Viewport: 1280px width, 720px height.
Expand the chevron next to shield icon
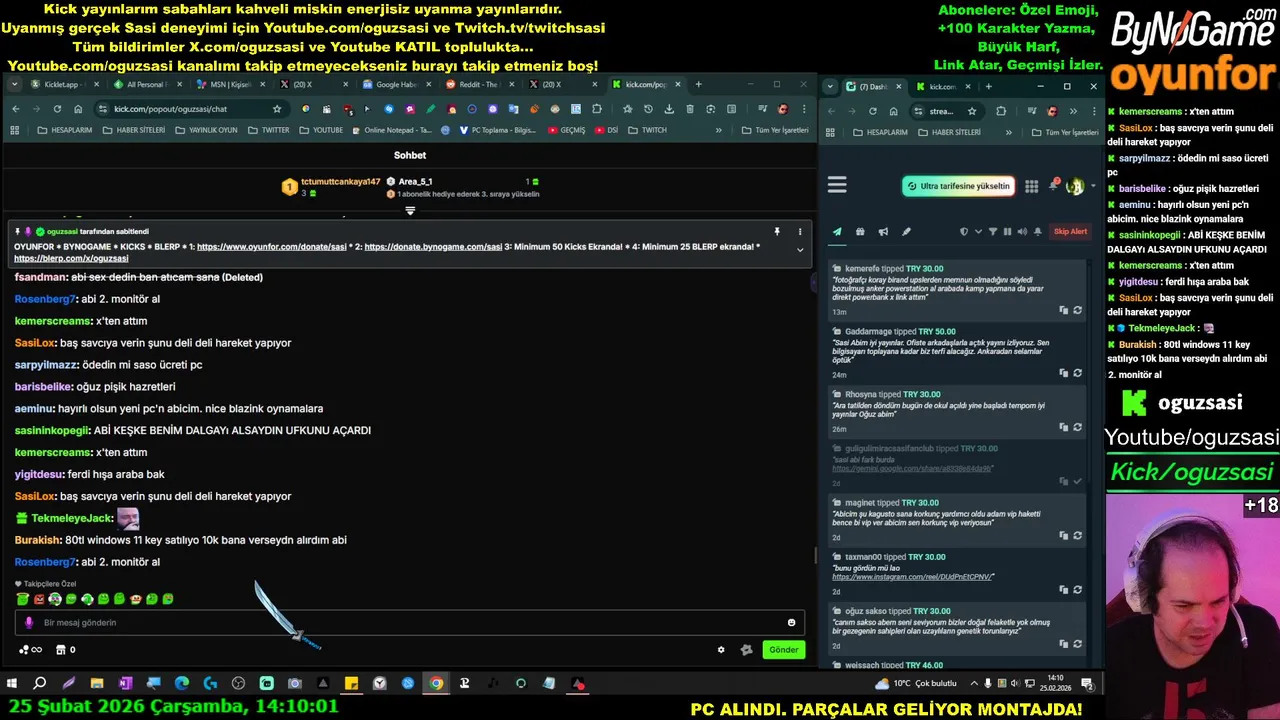[x=978, y=232]
